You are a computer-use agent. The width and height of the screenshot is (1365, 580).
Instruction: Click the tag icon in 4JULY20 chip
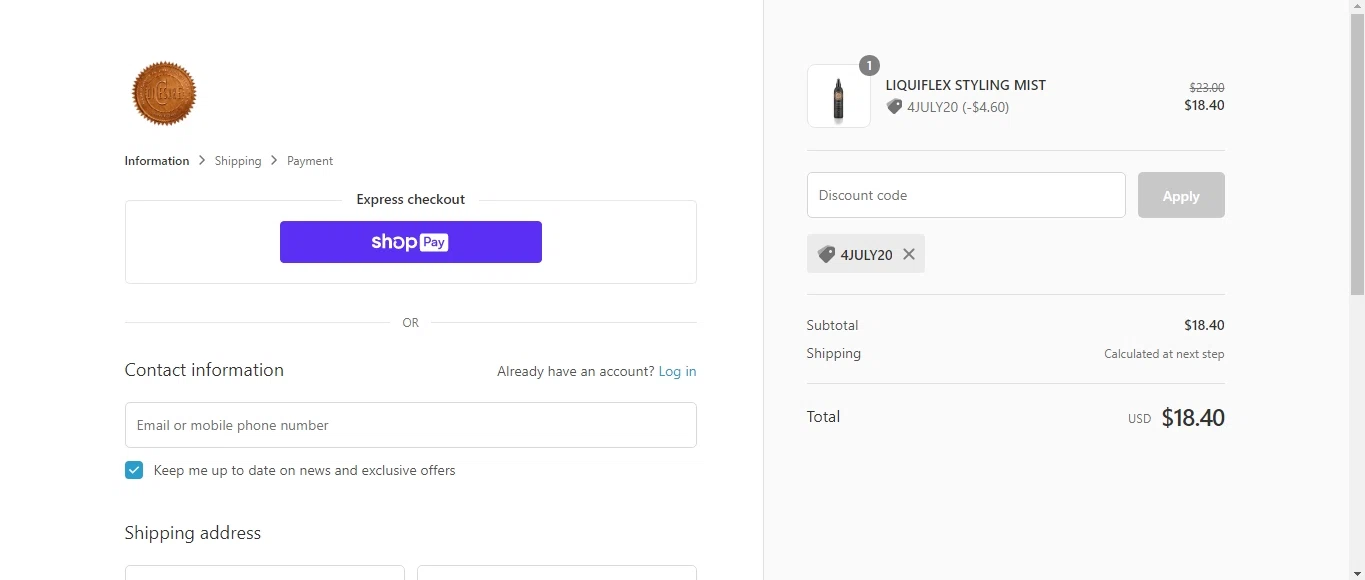click(x=826, y=254)
